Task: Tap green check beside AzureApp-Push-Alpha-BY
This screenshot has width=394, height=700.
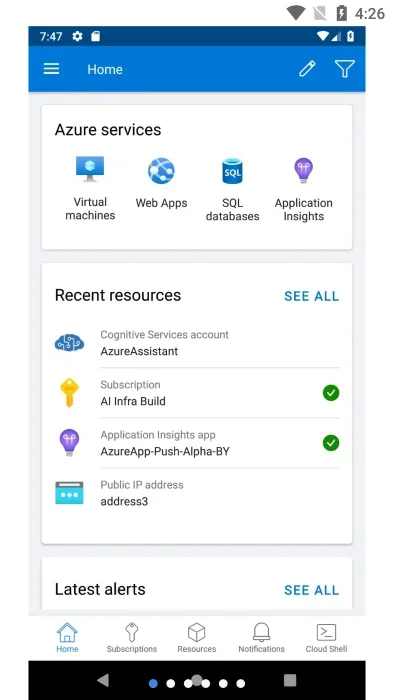Action: click(331, 443)
